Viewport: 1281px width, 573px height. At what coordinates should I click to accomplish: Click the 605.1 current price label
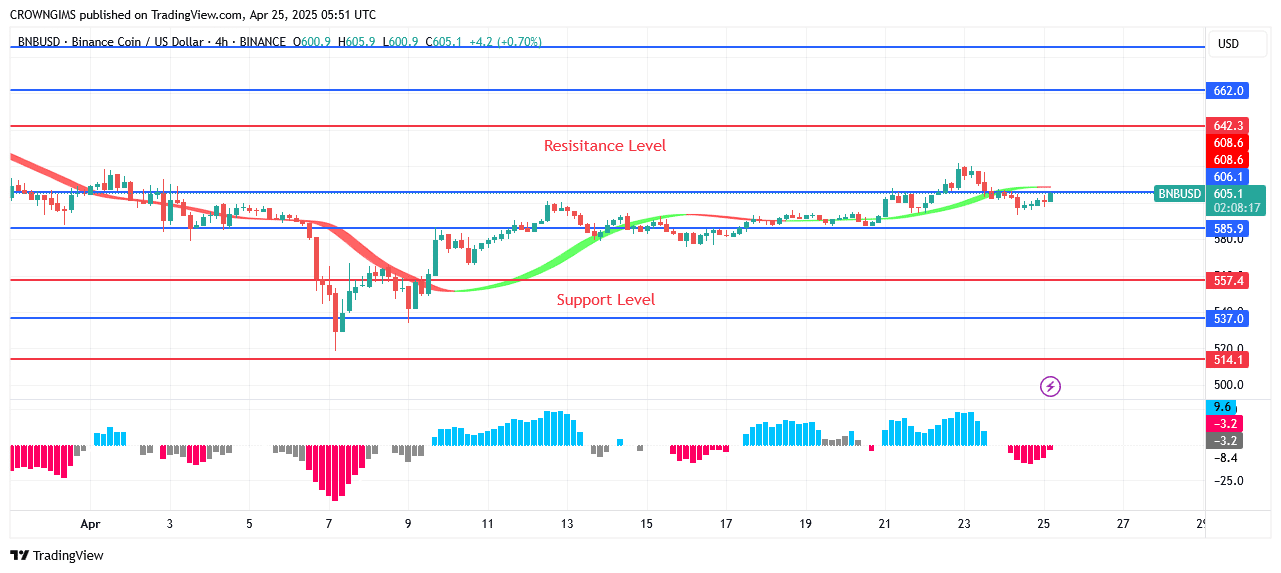(x=1228, y=193)
